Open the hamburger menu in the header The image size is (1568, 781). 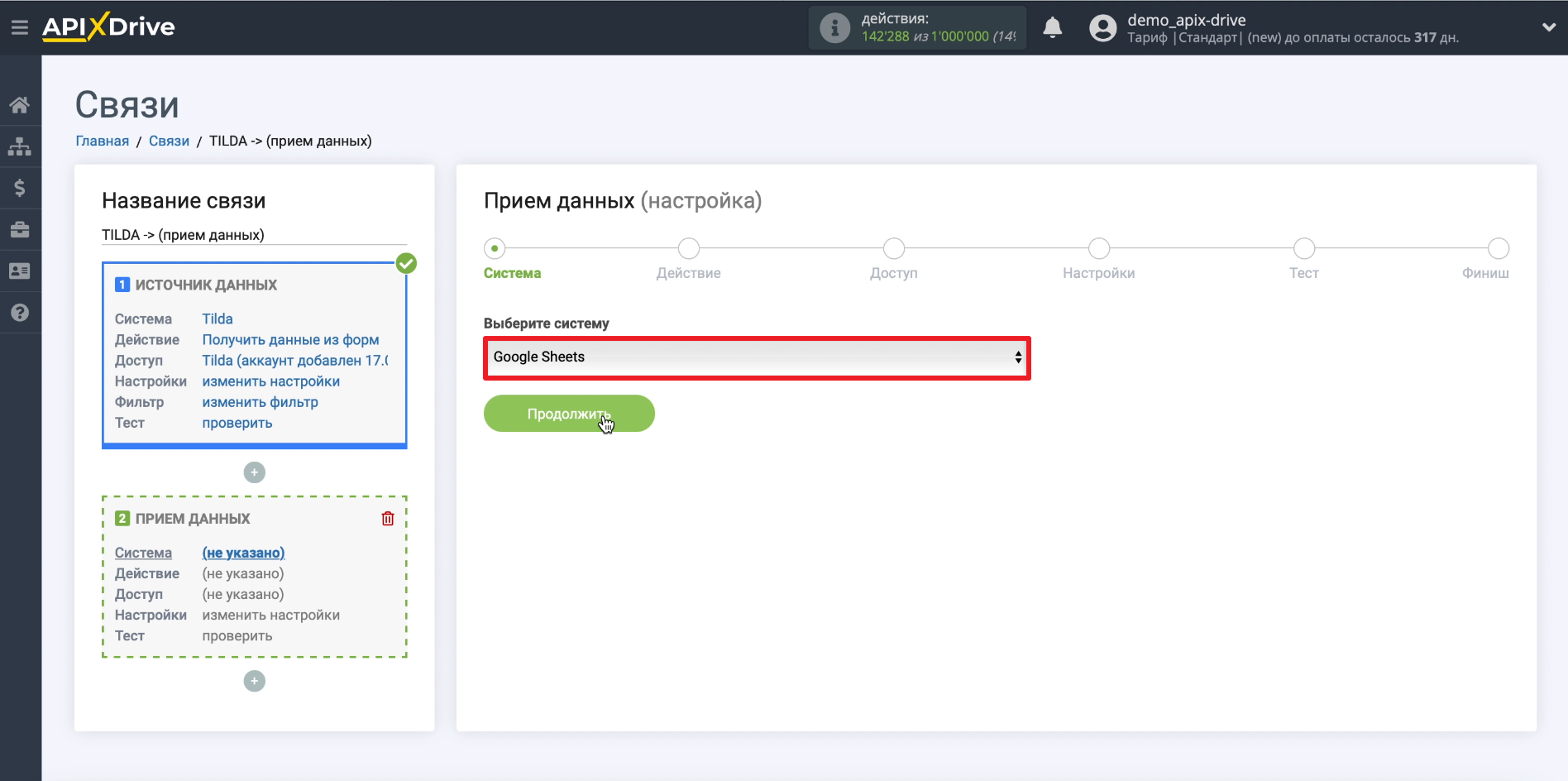(20, 27)
